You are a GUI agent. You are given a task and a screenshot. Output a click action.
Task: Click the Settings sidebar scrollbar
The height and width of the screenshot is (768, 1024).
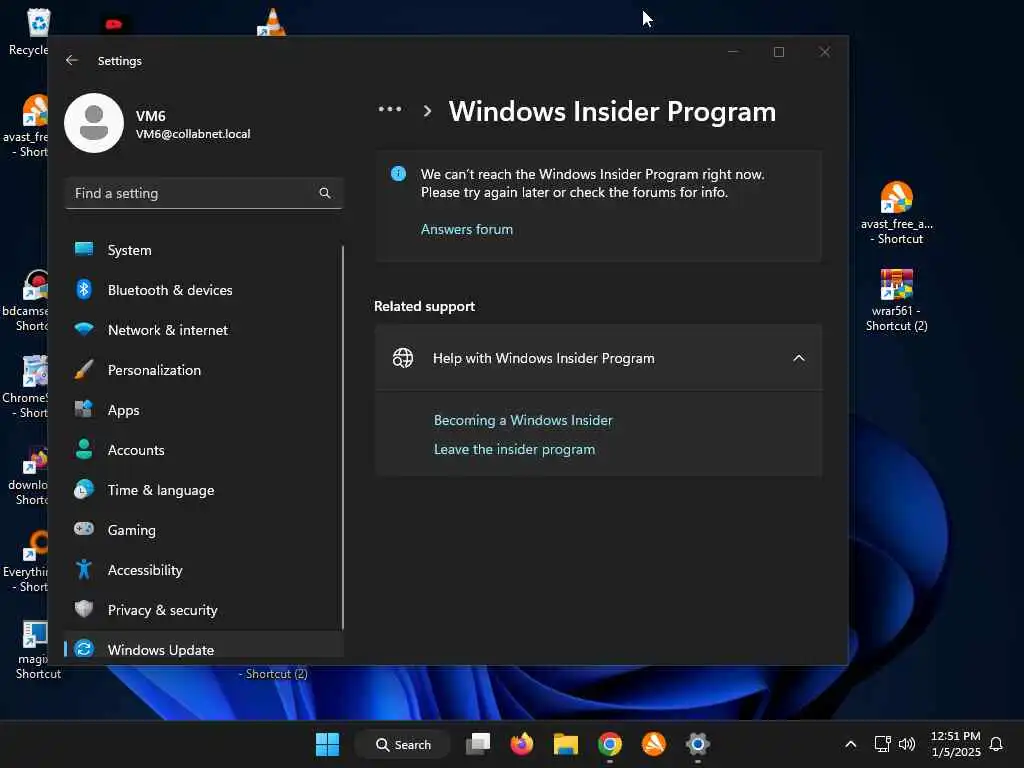click(343, 438)
